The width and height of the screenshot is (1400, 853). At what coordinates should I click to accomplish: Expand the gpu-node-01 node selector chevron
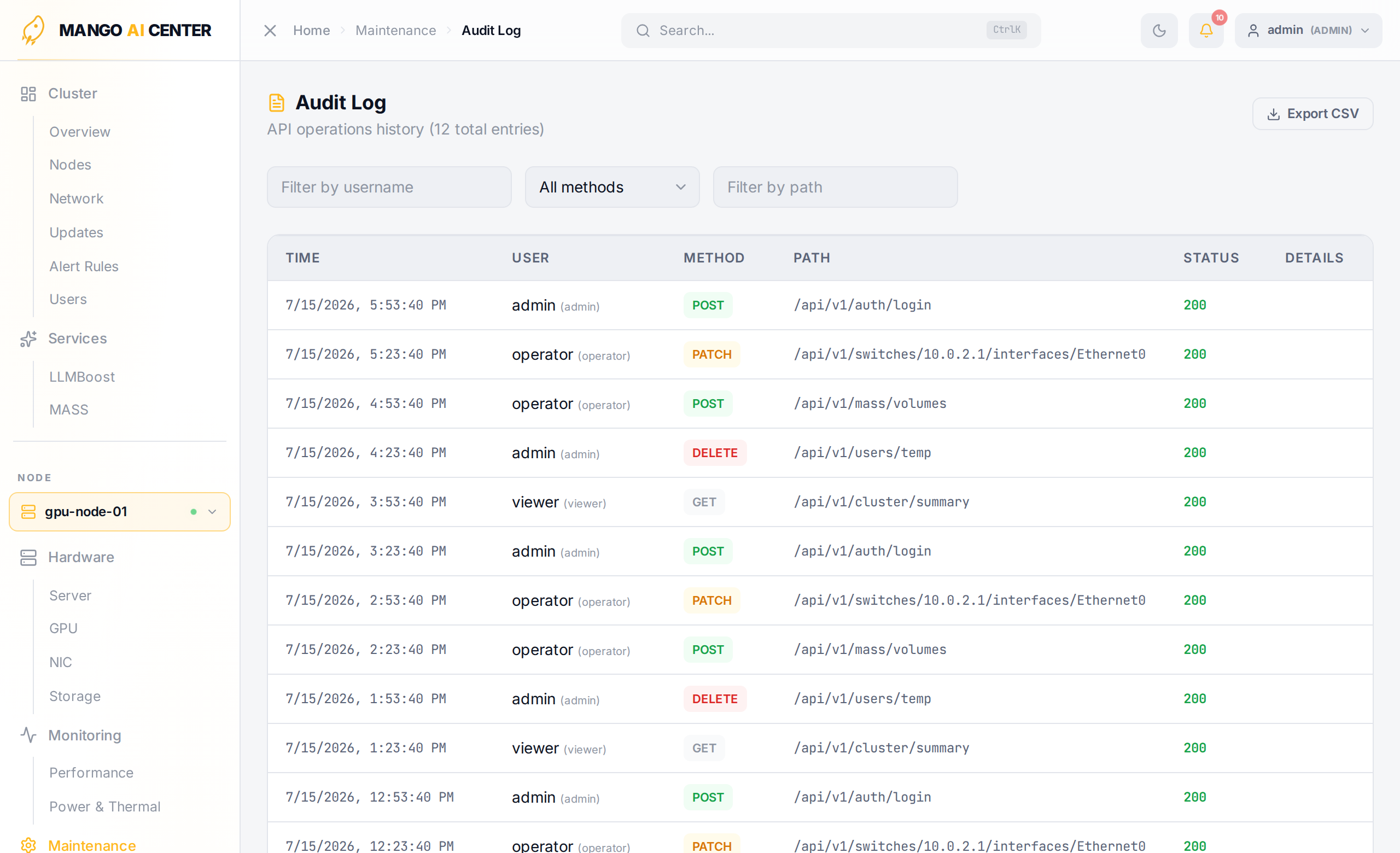pyautogui.click(x=212, y=512)
